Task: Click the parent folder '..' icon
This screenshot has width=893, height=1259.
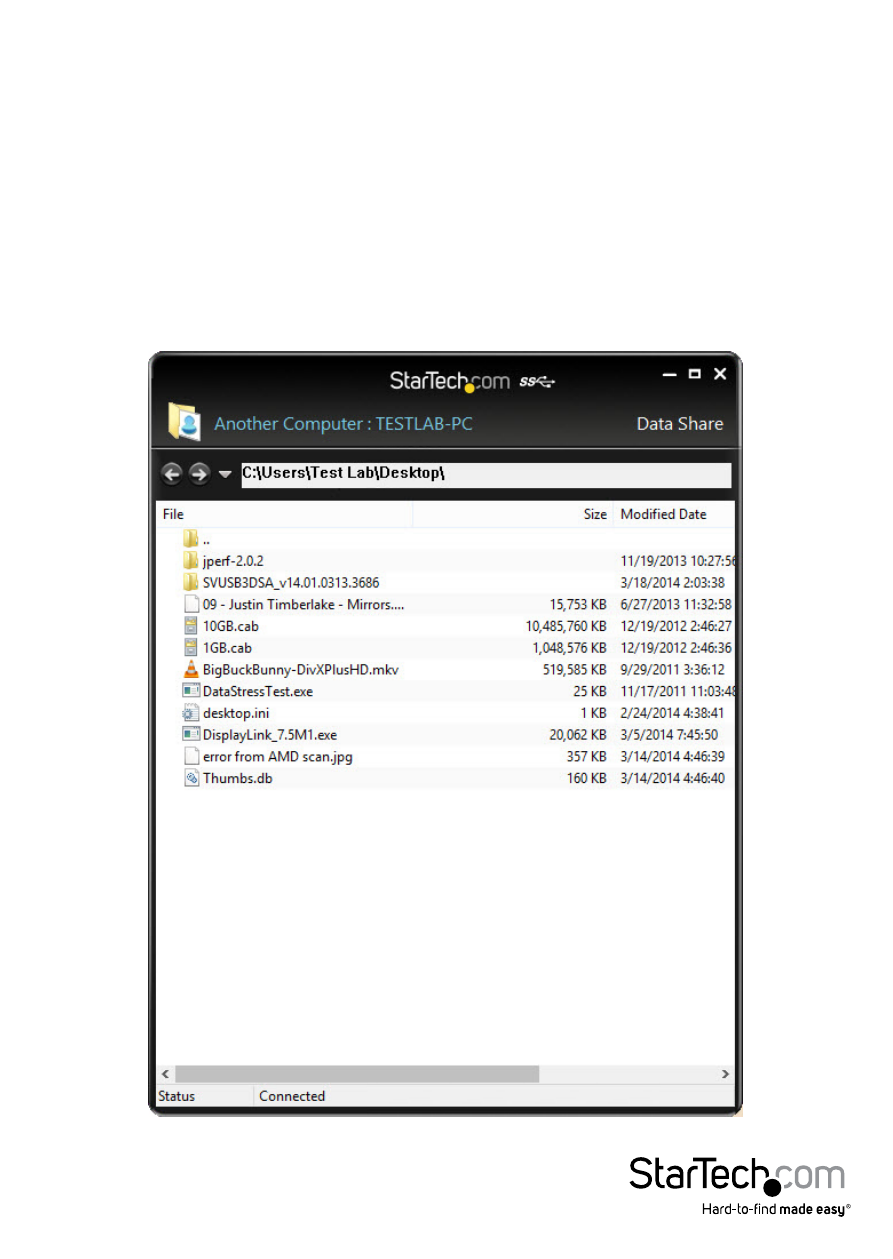Action: click(191, 539)
